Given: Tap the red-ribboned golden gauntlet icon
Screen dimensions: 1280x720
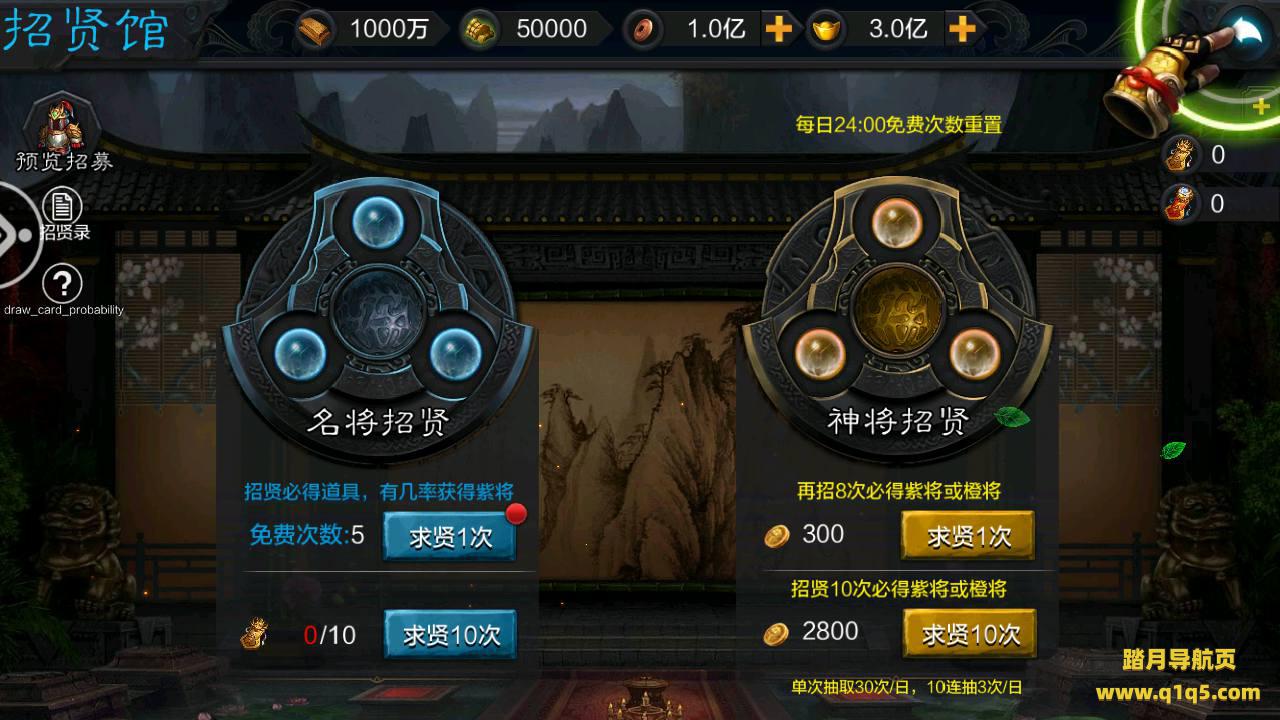Looking at the screenshot, I should pos(1159,80).
